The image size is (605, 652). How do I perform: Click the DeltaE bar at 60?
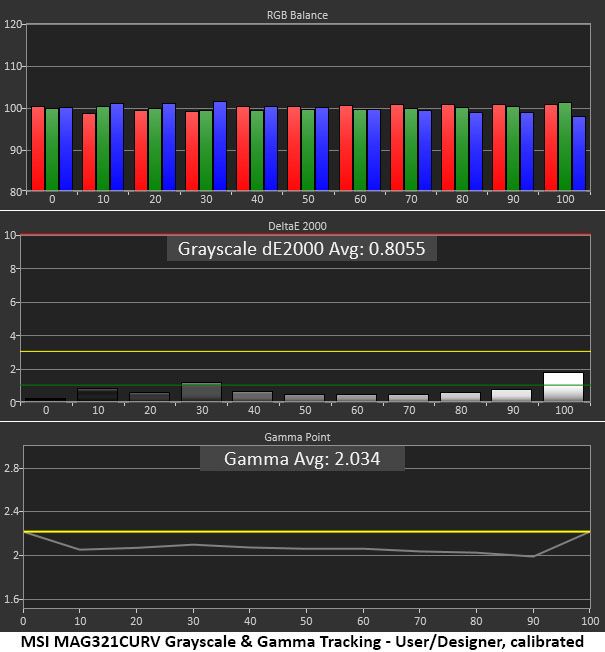pos(357,398)
